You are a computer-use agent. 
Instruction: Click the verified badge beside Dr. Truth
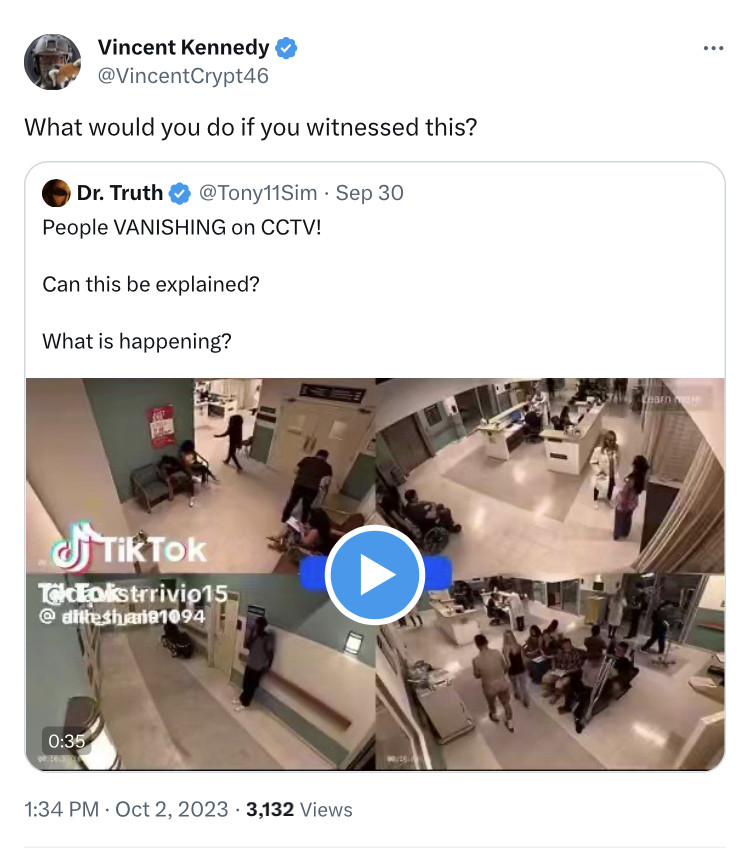click(x=180, y=193)
